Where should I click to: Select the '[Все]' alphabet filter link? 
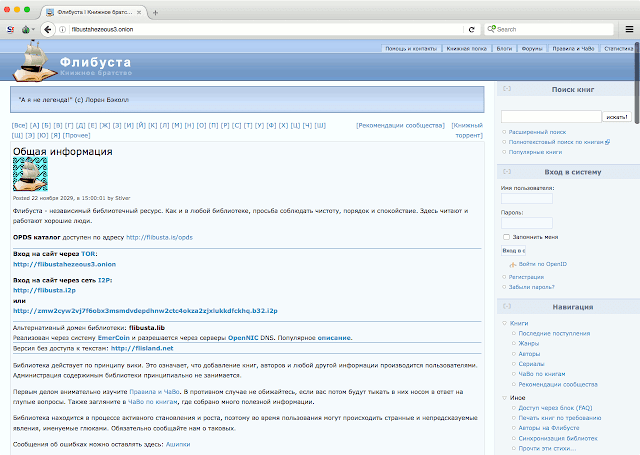coord(20,126)
